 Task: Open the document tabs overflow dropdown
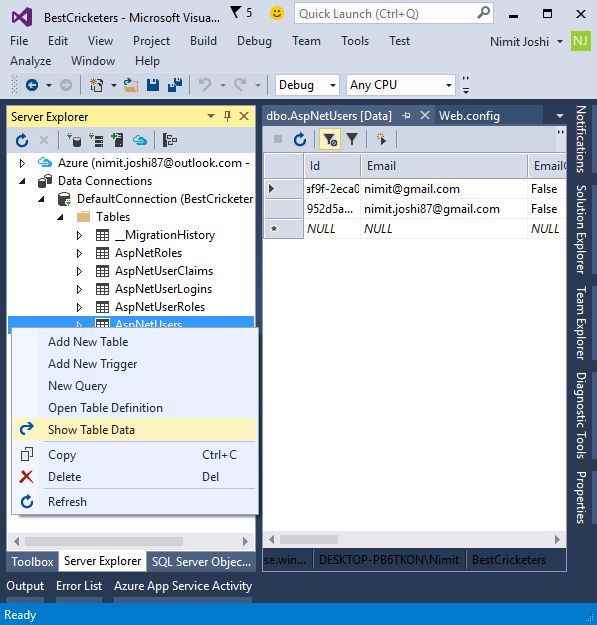tap(560, 116)
